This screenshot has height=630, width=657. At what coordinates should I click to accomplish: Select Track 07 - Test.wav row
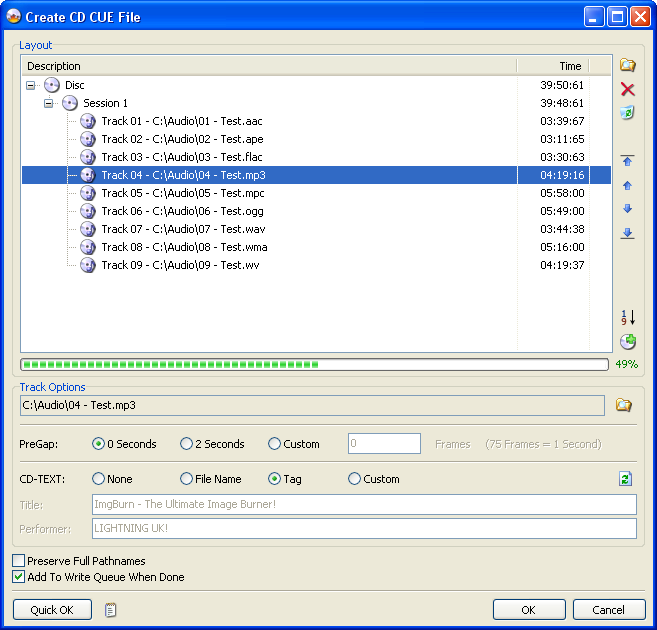click(x=316, y=229)
